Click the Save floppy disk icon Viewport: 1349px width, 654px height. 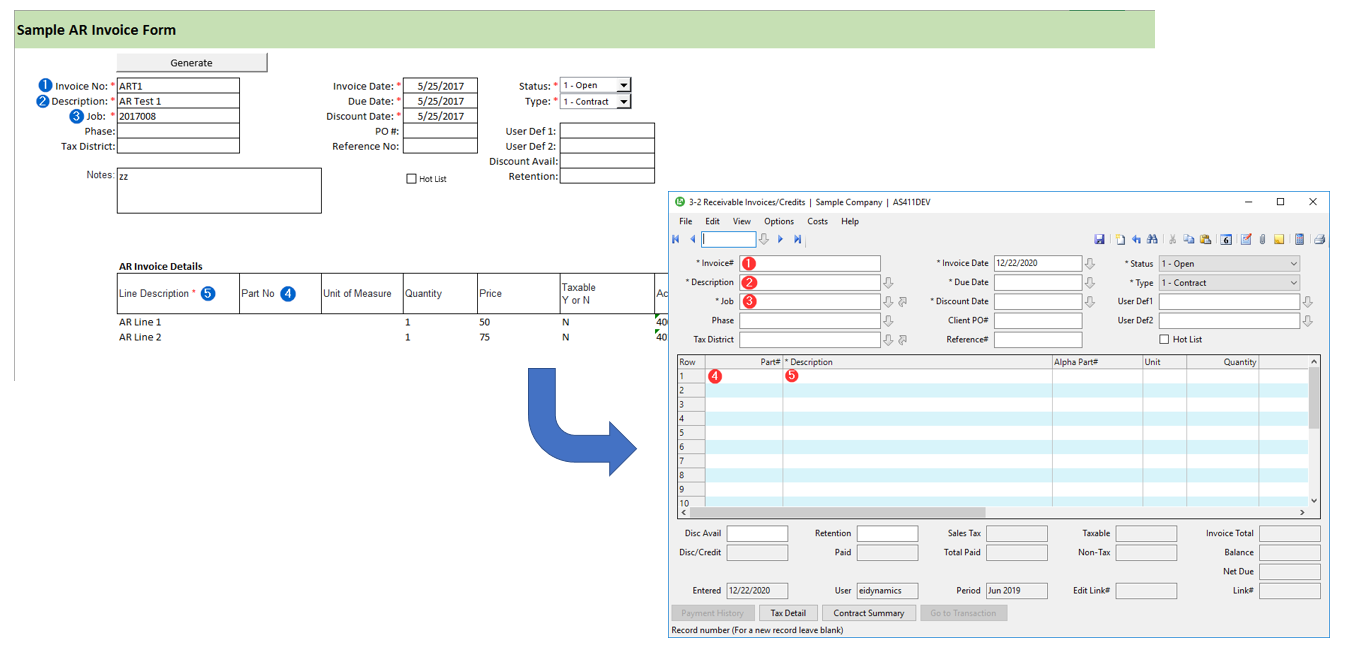click(1099, 239)
